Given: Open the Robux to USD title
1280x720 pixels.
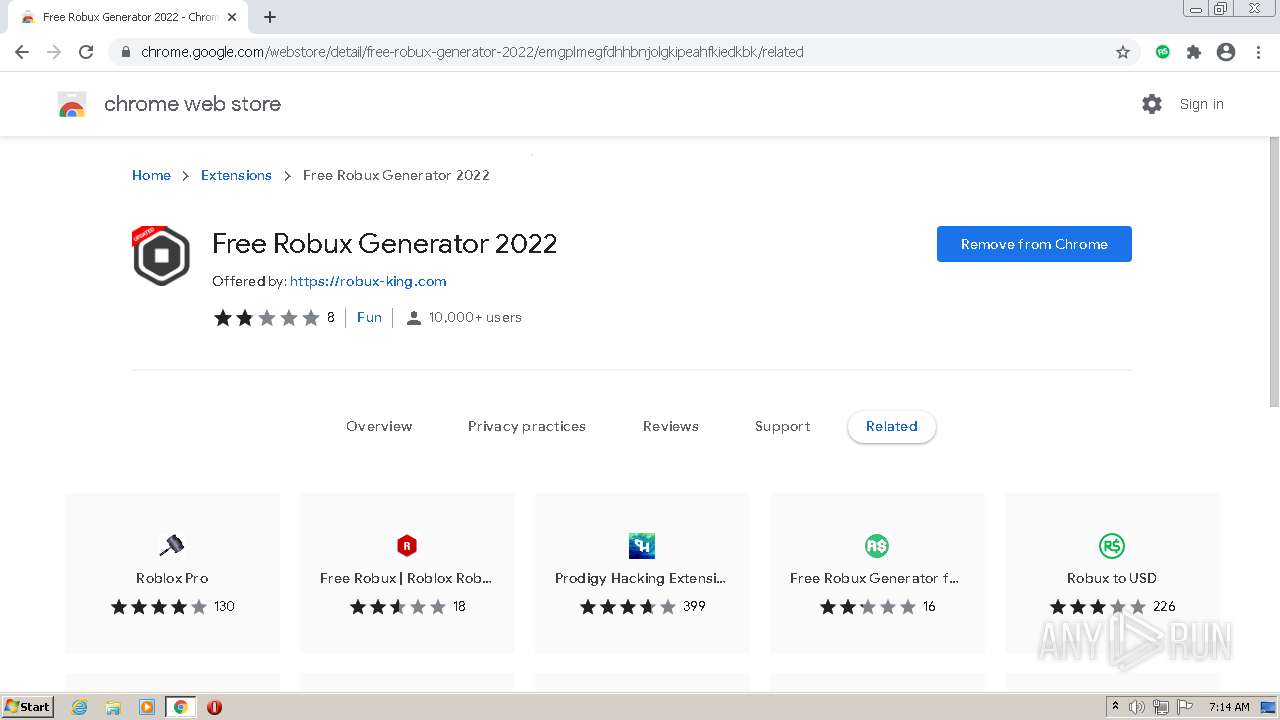Looking at the screenshot, I should tap(1112, 578).
